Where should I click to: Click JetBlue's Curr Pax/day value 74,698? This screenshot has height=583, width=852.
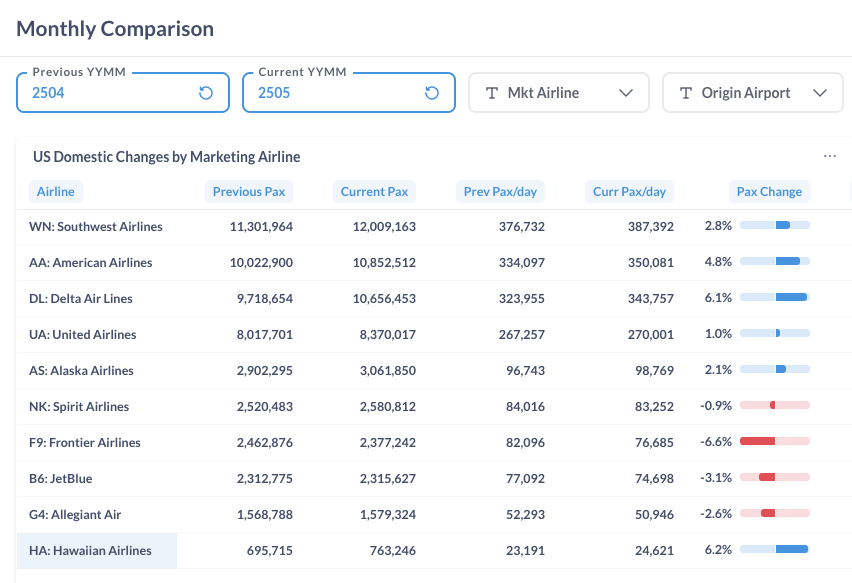click(x=654, y=478)
